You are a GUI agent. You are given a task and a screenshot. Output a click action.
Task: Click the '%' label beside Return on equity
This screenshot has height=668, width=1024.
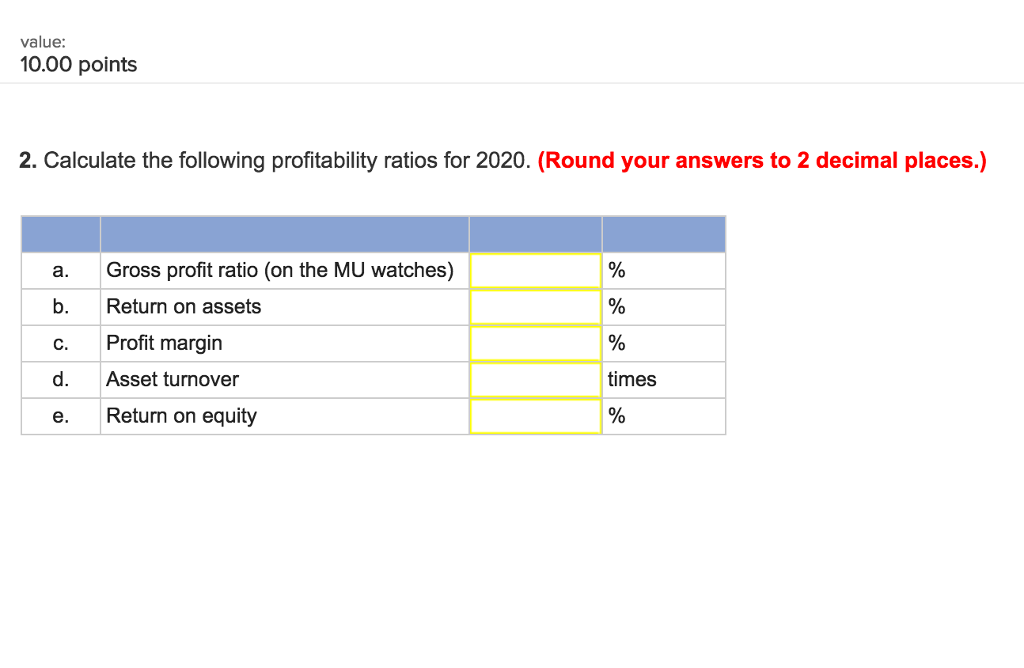(x=616, y=415)
